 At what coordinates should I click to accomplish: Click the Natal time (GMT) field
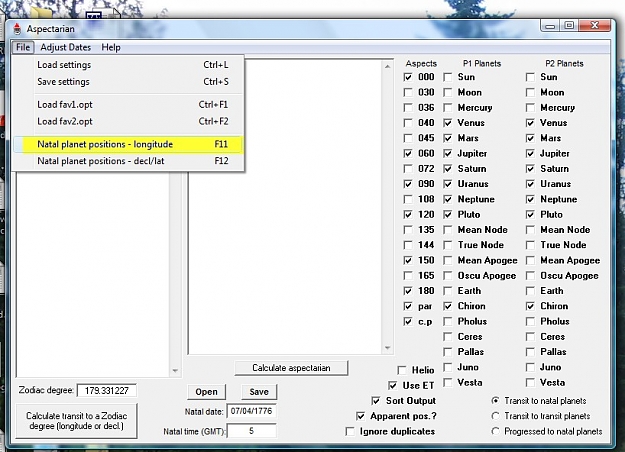[x=252, y=431]
